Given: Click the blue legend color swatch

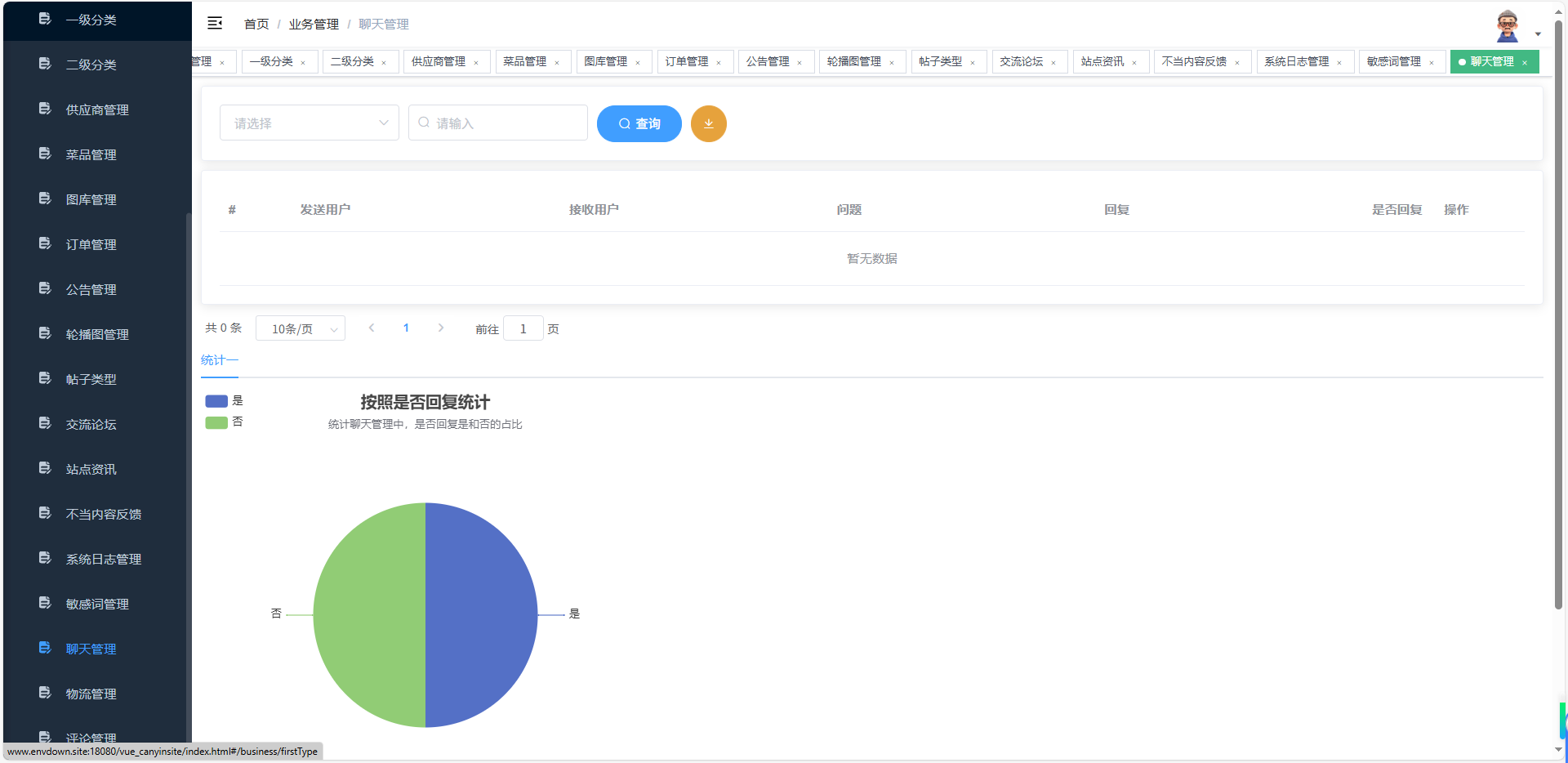Looking at the screenshot, I should coord(215,400).
